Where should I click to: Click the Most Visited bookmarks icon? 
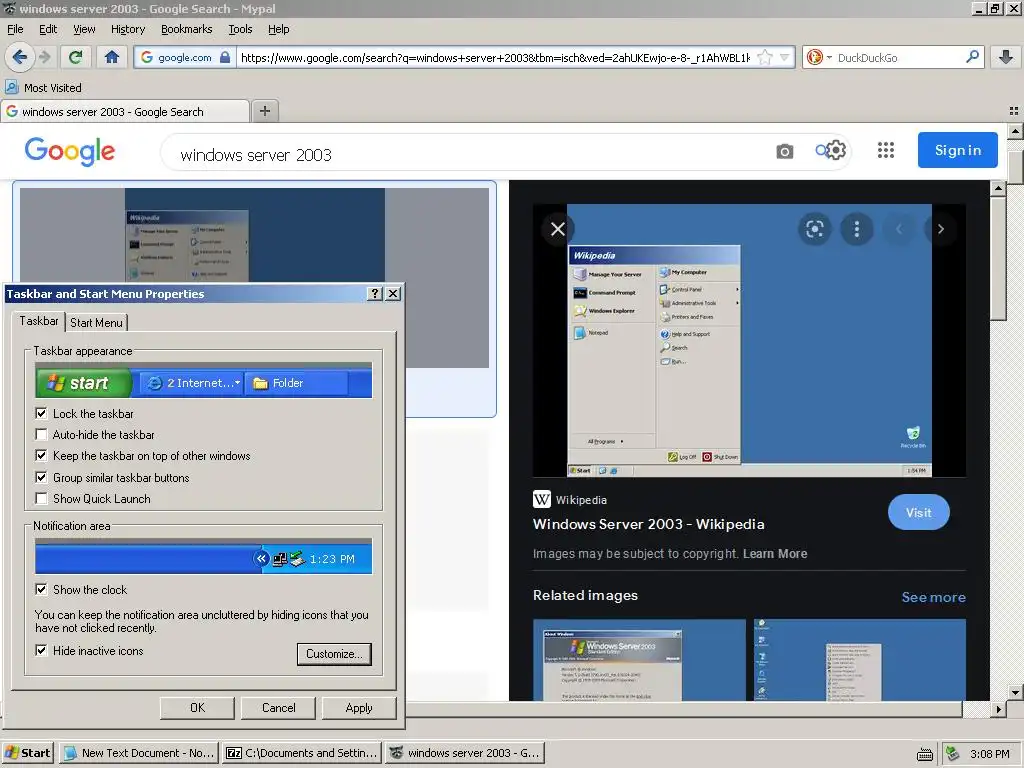click(x=12, y=87)
